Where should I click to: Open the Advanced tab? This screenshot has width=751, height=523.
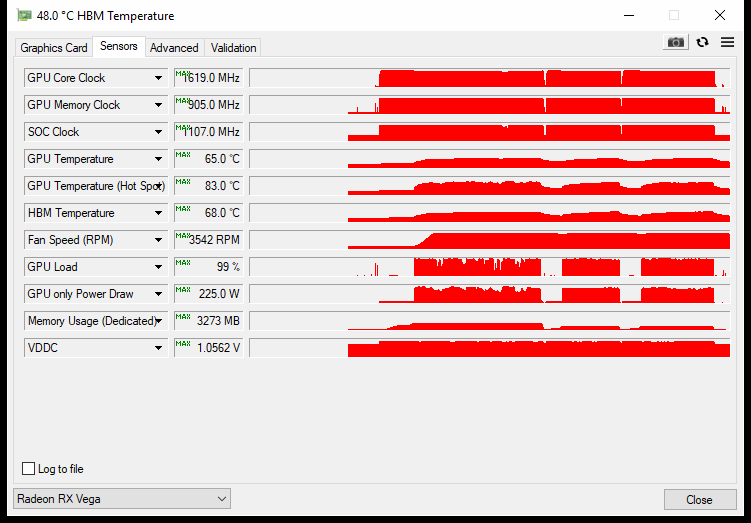[174, 48]
